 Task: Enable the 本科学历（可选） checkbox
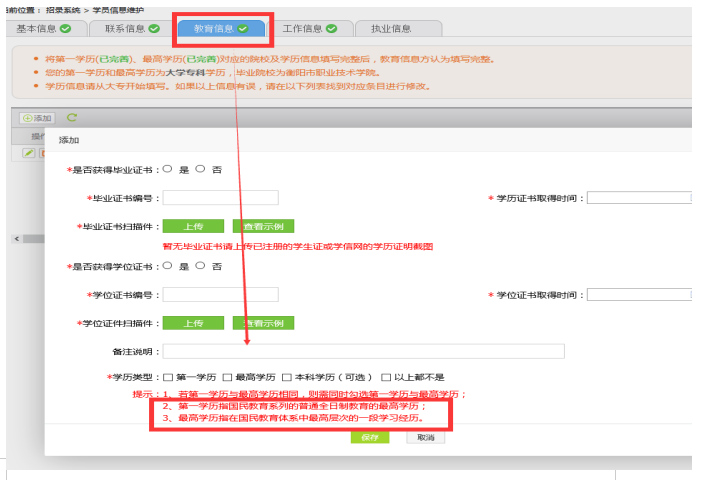click(286, 377)
